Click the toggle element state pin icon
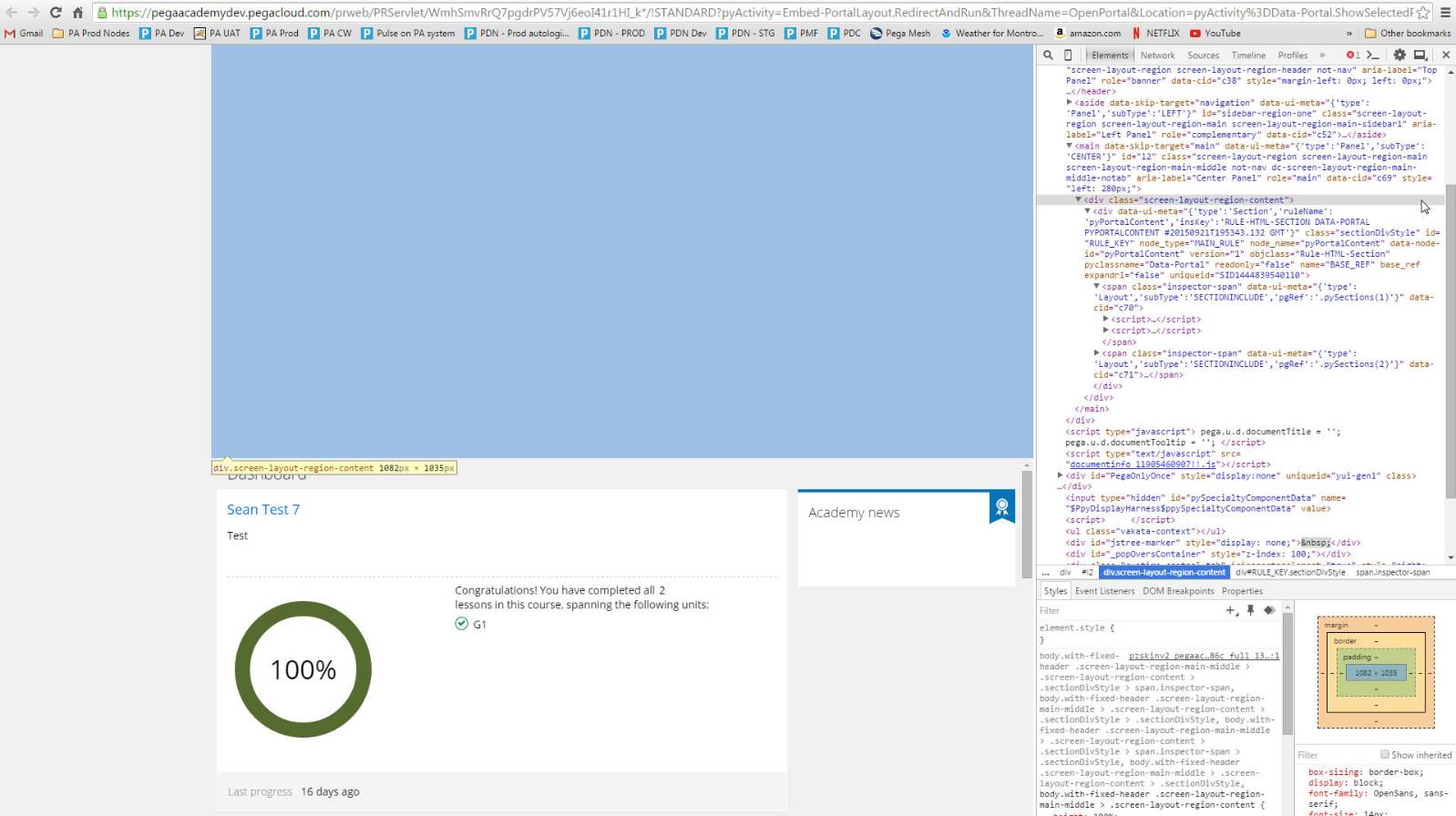This screenshot has width=1456, height=816. point(1250,610)
